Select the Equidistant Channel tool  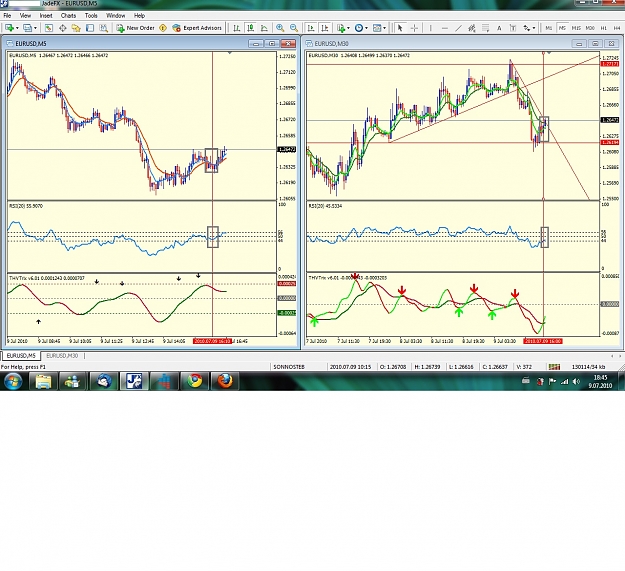472,28
